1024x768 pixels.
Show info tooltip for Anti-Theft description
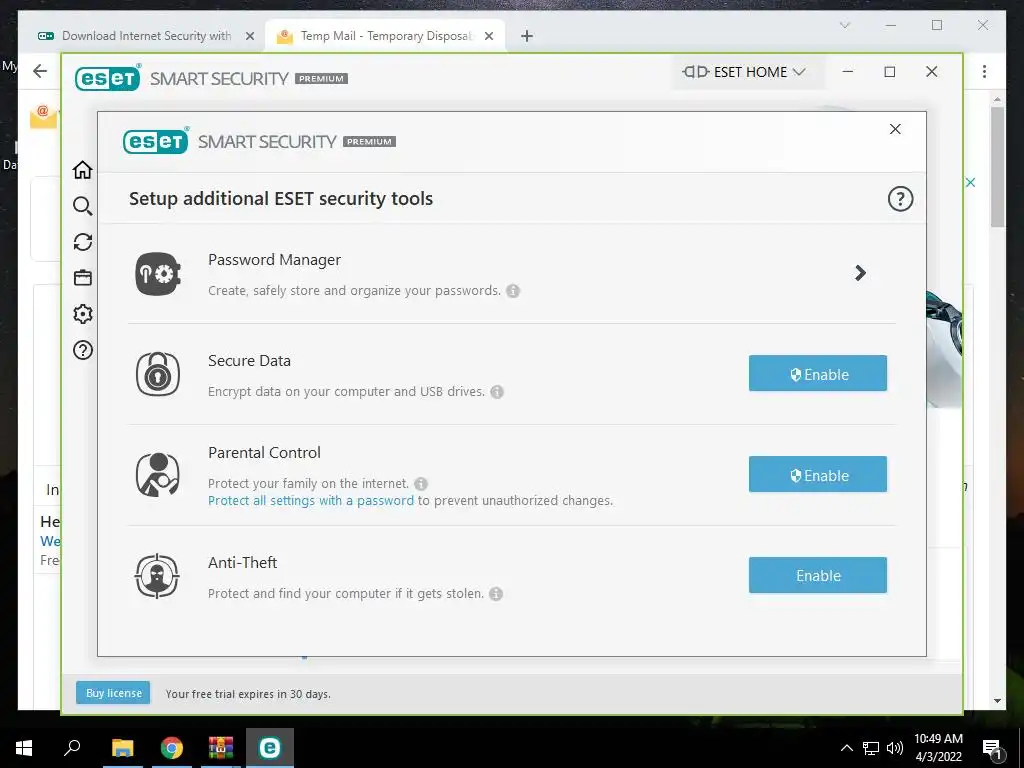point(496,594)
